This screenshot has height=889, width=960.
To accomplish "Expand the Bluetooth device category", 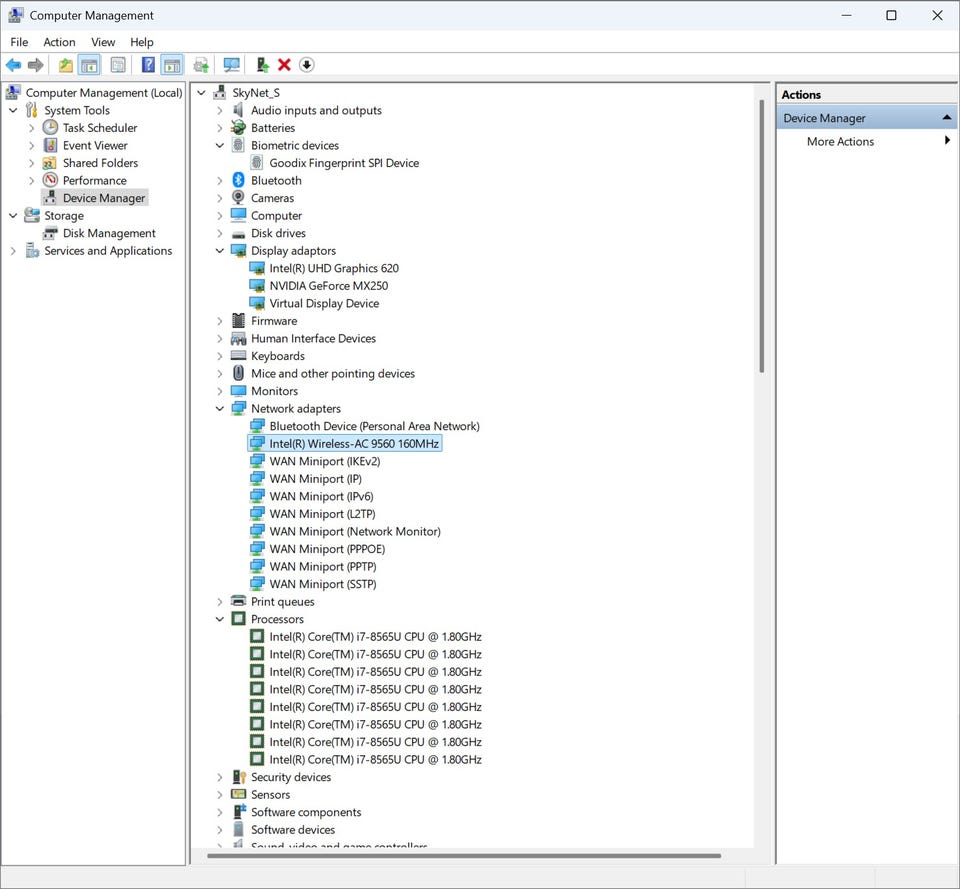I will click(x=220, y=181).
